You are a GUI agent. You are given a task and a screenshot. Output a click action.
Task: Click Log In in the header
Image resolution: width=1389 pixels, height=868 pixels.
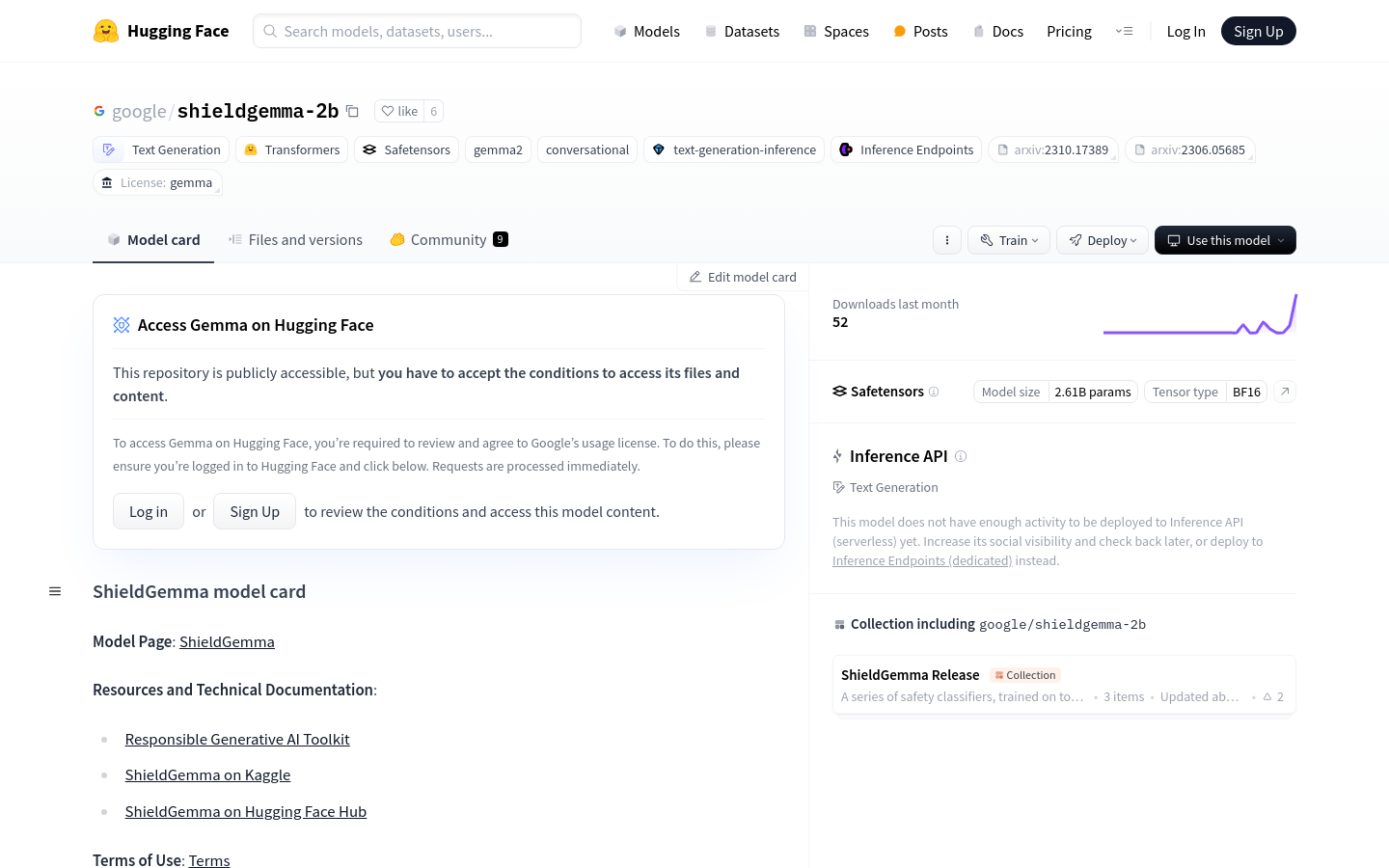1185,31
